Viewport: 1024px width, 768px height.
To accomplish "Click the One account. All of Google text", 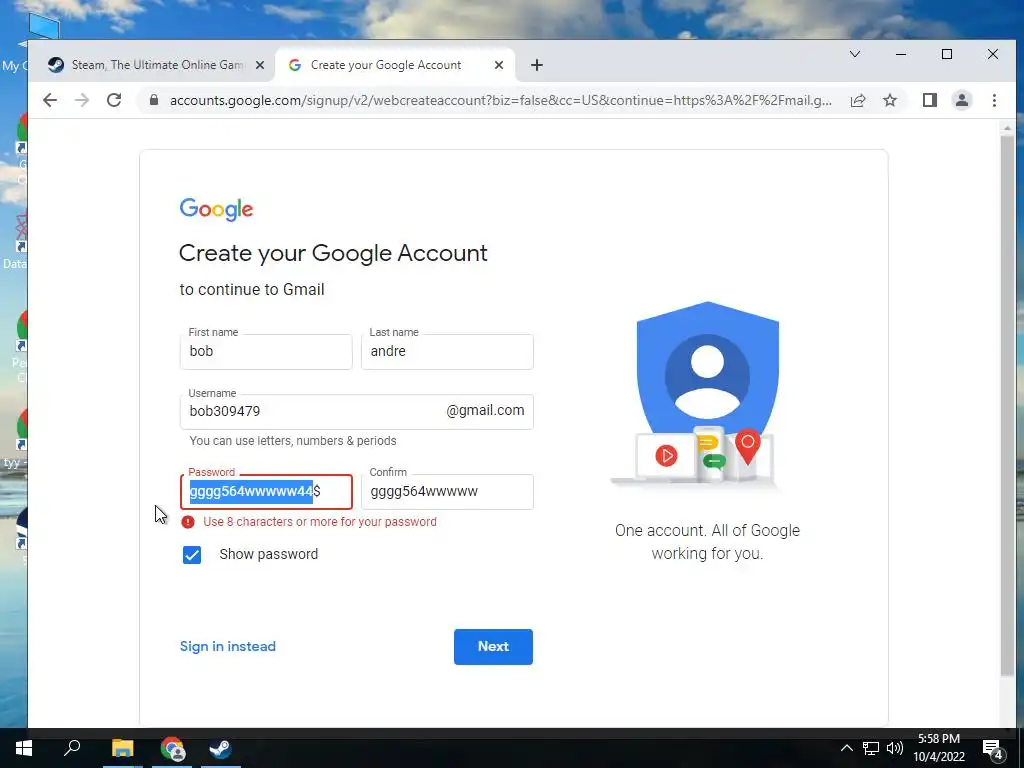I will (x=707, y=542).
